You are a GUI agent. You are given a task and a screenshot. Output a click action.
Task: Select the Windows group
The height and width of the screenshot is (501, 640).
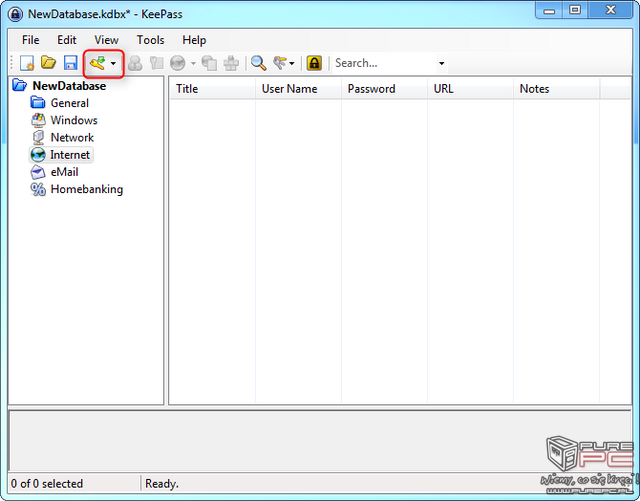pos(74,120)
